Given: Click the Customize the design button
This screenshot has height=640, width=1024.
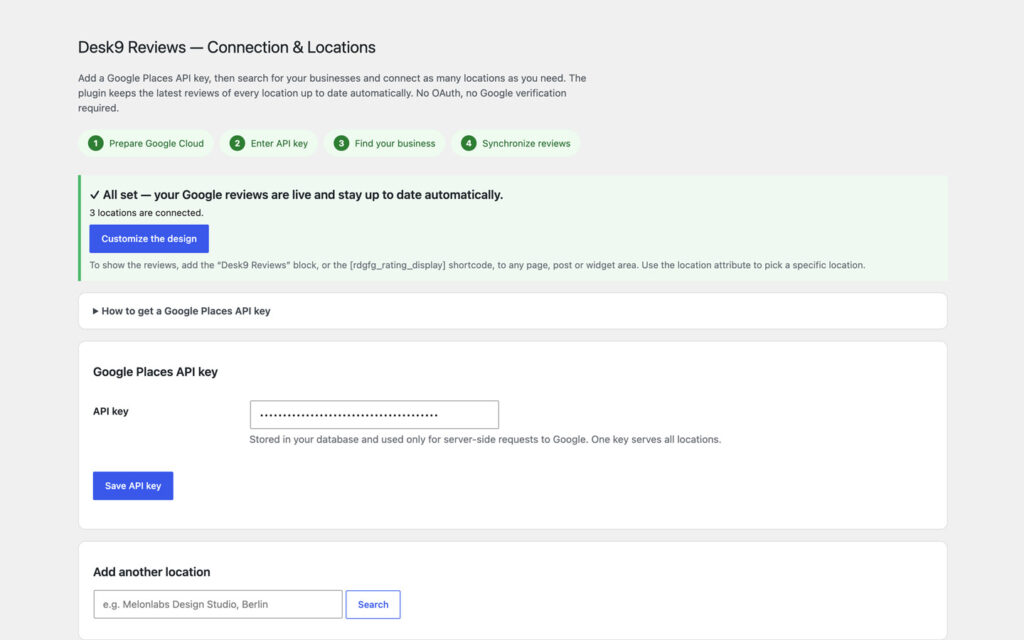Looking at the screenshot, I should point(149,239).
